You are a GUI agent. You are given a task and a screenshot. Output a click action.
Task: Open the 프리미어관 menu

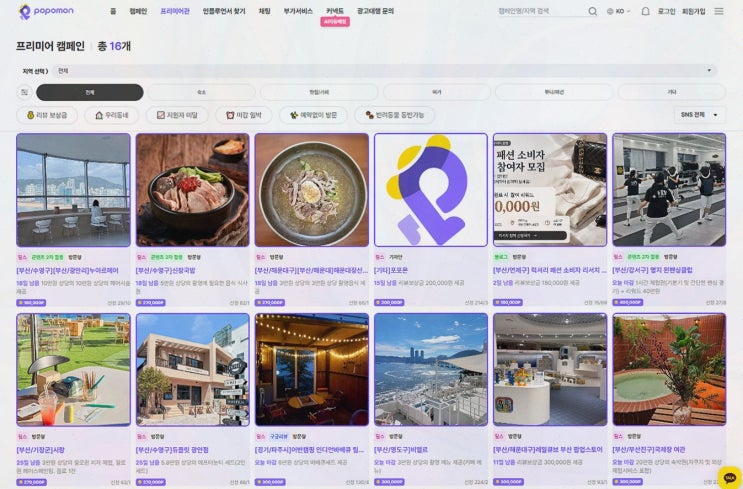click(175, 11)
